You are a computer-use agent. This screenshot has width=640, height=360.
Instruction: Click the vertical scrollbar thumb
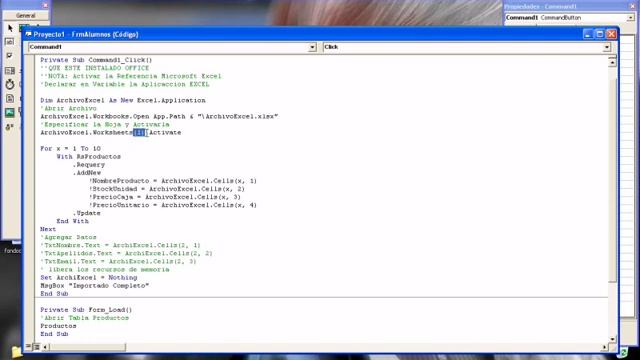(x=612, y=180)
